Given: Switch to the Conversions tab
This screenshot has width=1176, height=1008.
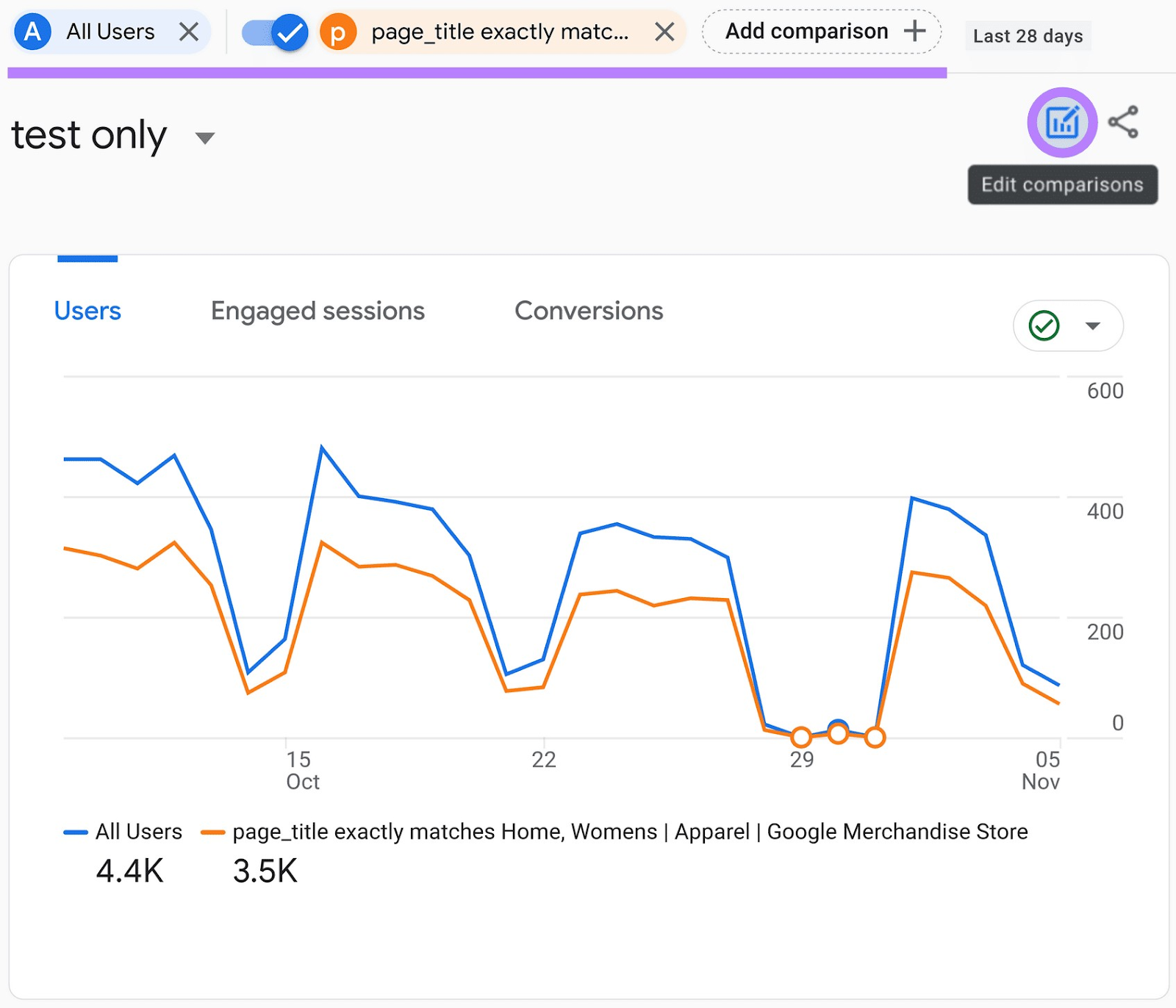Looking at the screenshot, I should (x=589, y=311).
